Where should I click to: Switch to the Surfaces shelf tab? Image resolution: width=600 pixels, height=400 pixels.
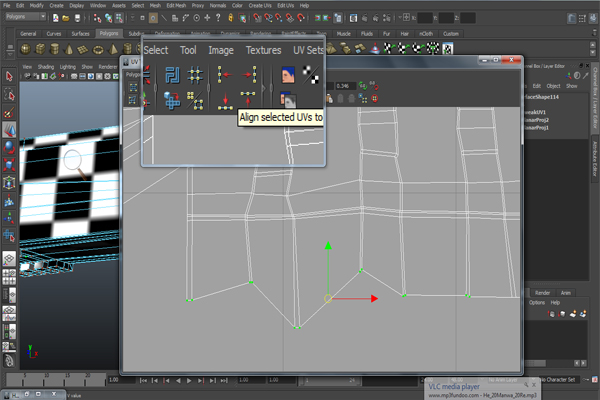click(80, 34)
